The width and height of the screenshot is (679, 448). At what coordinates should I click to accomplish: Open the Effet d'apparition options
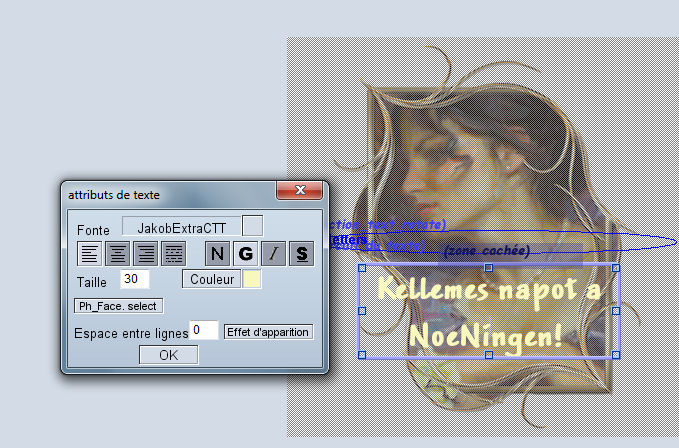point(268,331)
